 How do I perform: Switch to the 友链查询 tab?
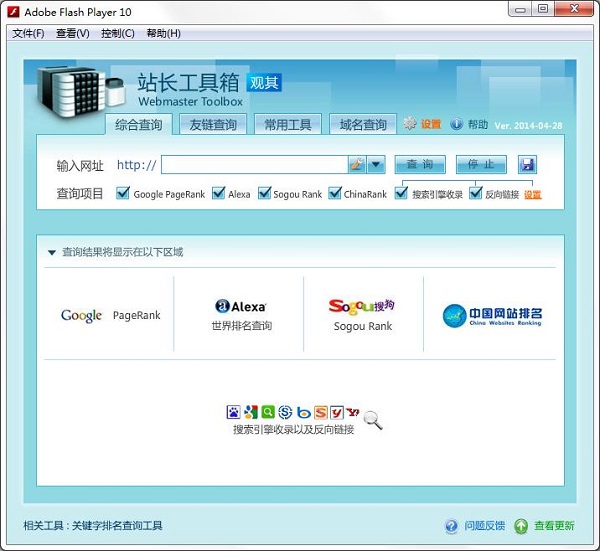[x=213, y=124]
